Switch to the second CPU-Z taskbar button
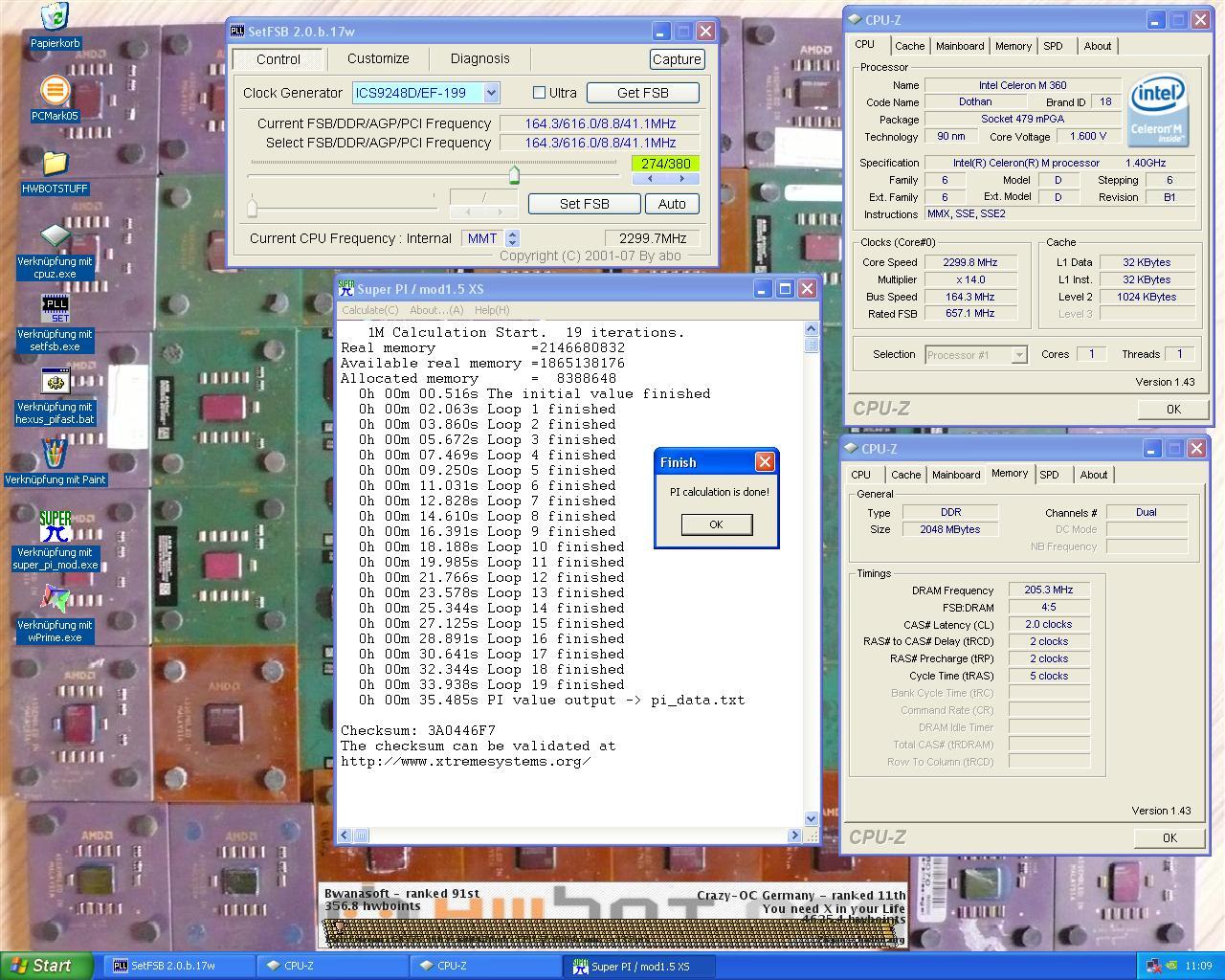1225x980 pixels. (x=486, y=966)
